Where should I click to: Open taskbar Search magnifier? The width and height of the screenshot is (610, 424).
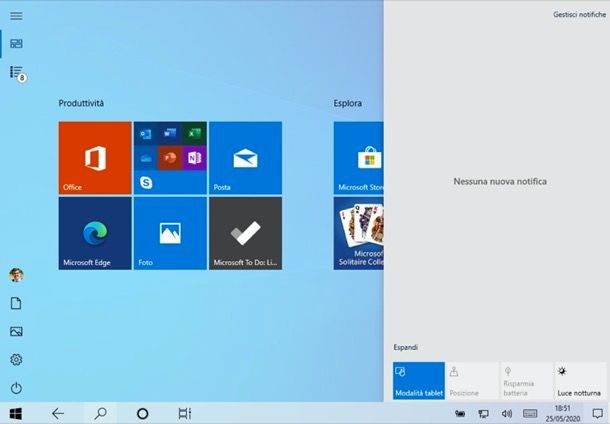point(100,413)
